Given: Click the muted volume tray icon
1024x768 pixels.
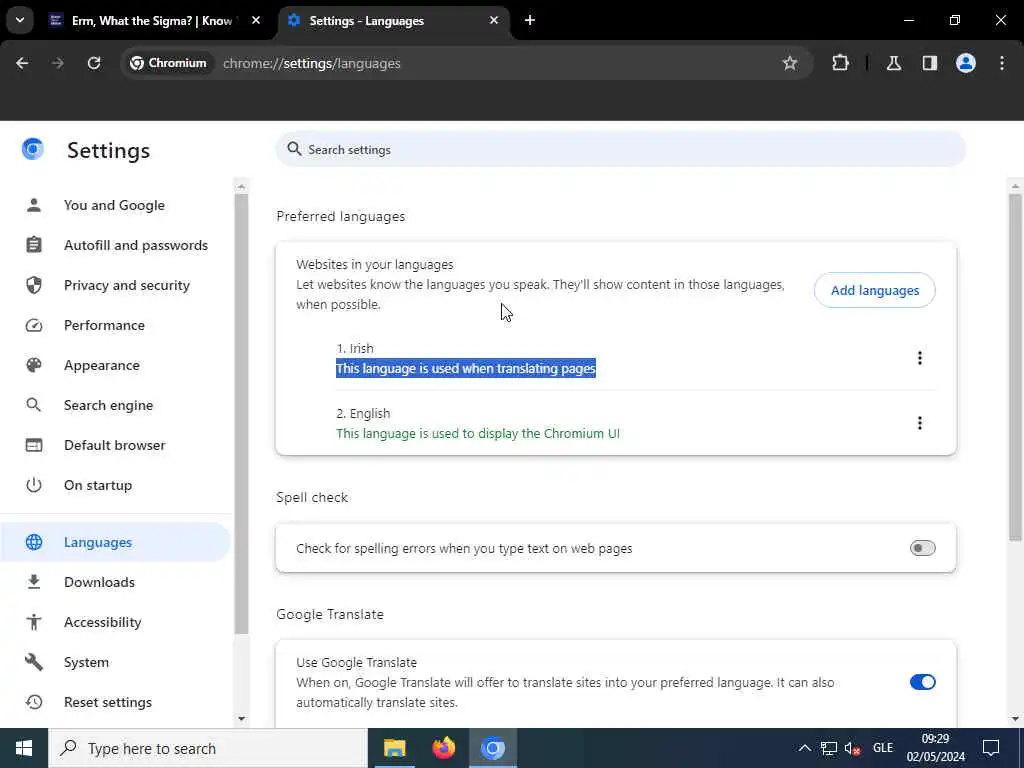Looking at the screenshot, I should 852,748.
